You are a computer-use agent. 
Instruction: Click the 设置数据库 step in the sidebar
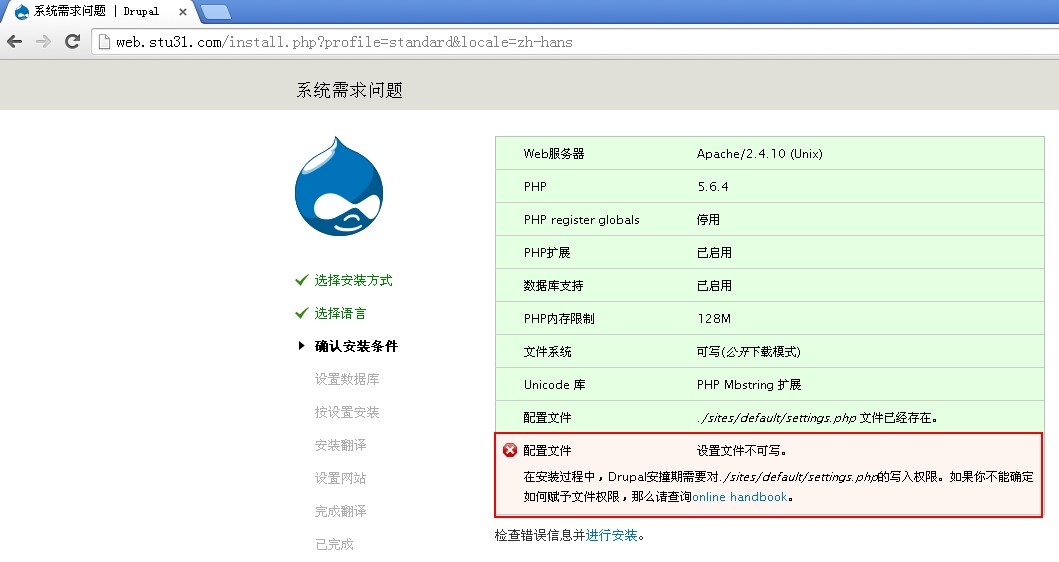point(347,379)
